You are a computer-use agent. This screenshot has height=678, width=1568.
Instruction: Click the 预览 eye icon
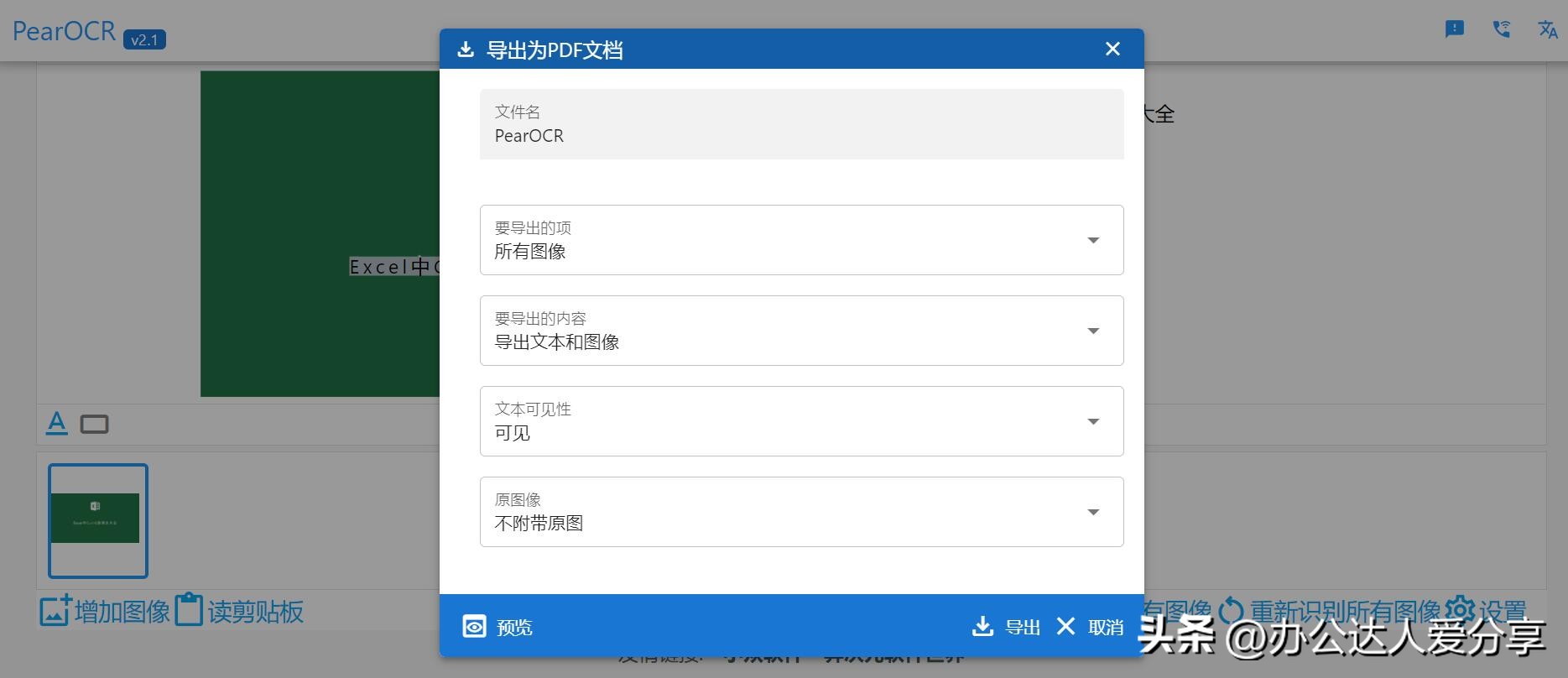coord(474,627)
